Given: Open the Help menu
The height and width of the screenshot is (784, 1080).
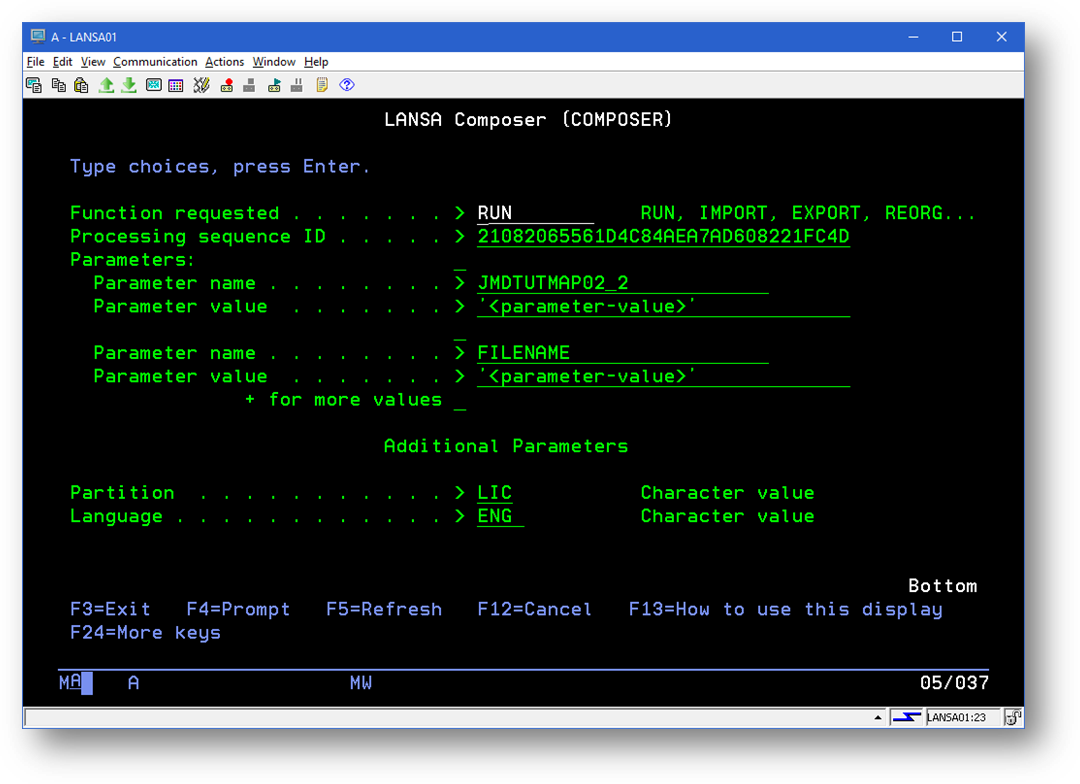Looking at the screenshot, I should point(316,62).
